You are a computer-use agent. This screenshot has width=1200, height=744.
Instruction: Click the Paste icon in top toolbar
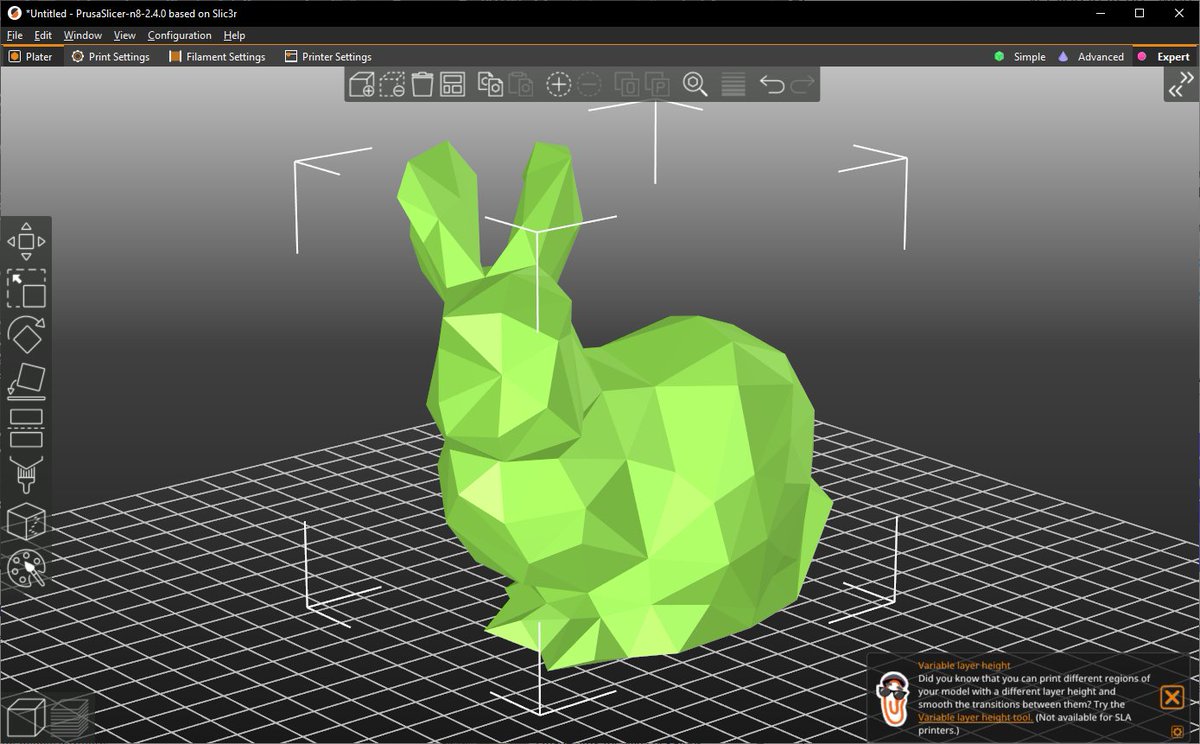point(520,85)
